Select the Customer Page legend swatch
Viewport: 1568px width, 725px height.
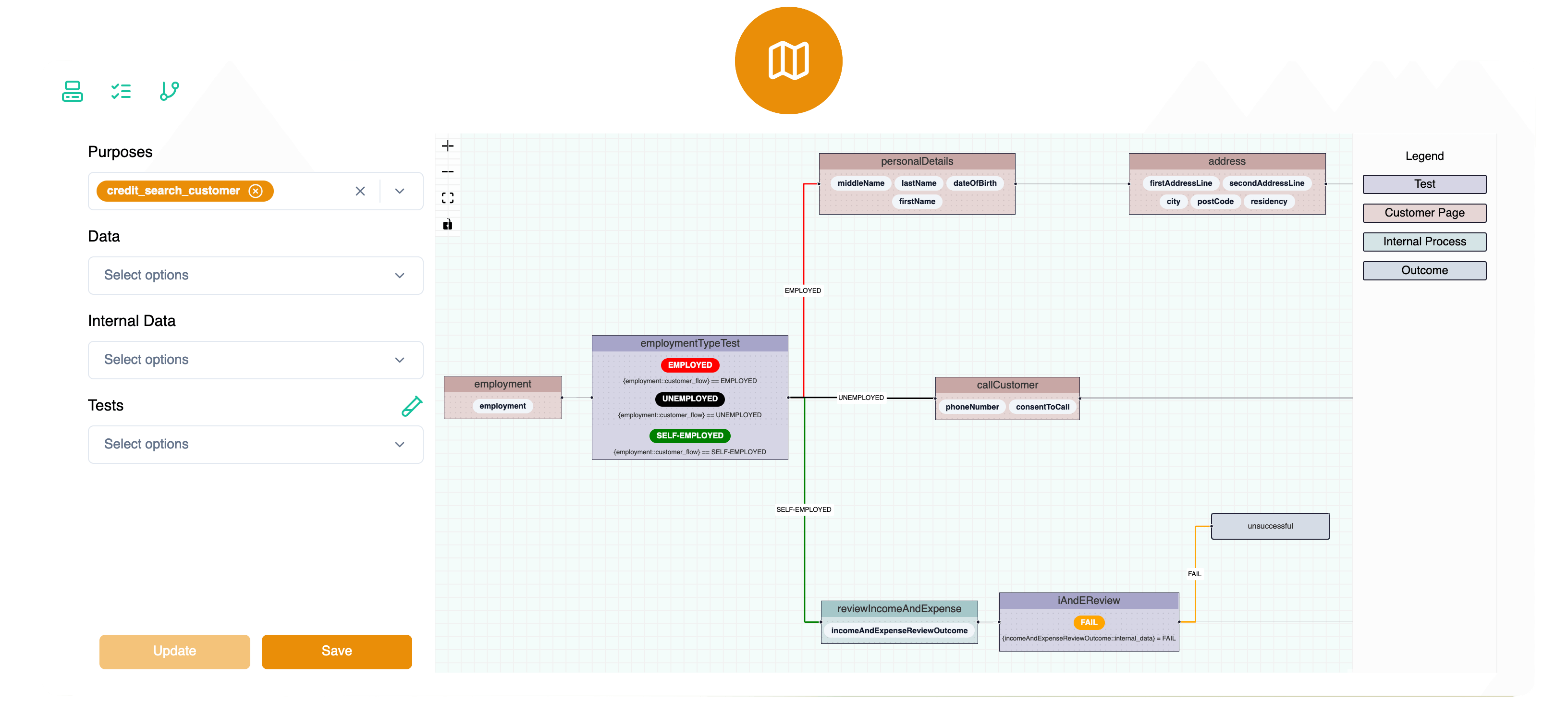pos(1424,213)
